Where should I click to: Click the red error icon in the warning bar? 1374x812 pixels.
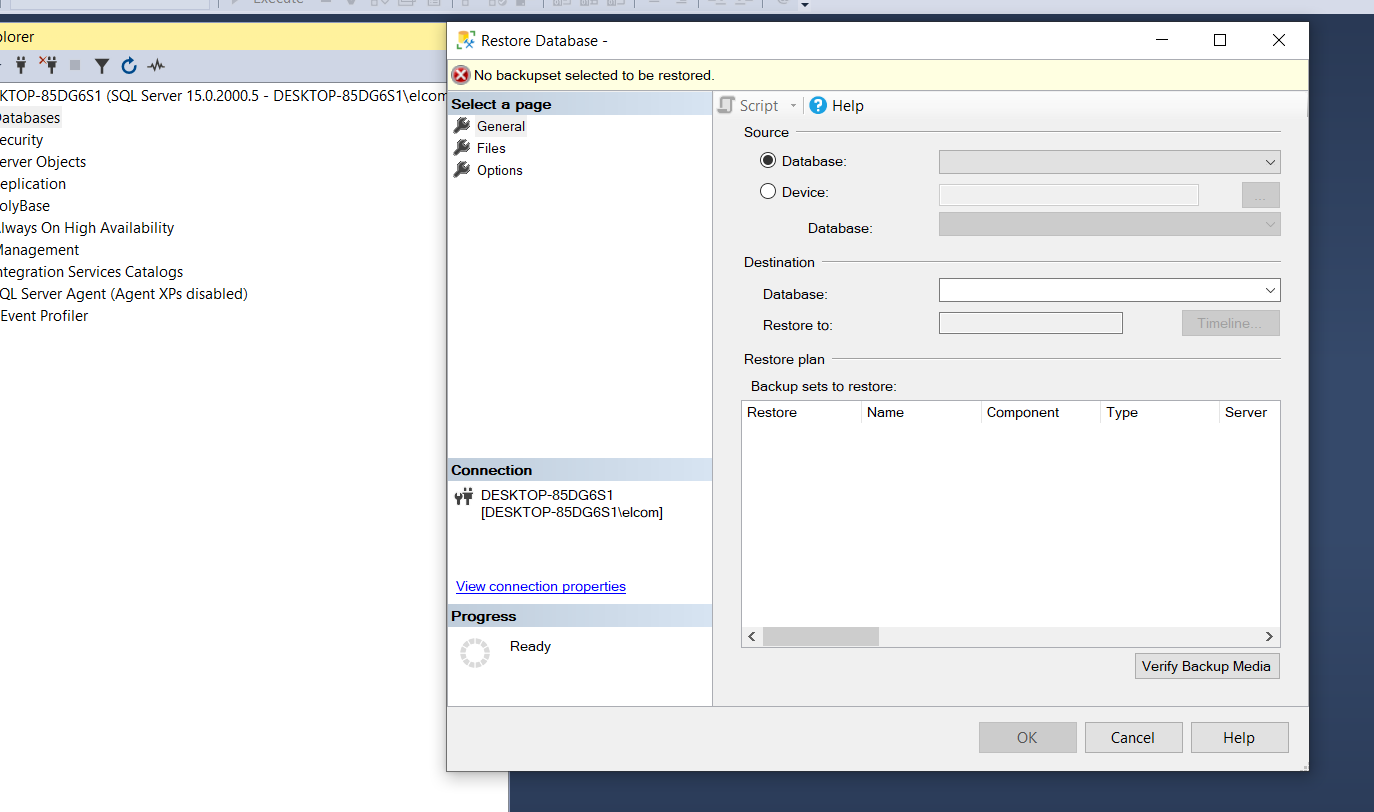tap(460, 75)
